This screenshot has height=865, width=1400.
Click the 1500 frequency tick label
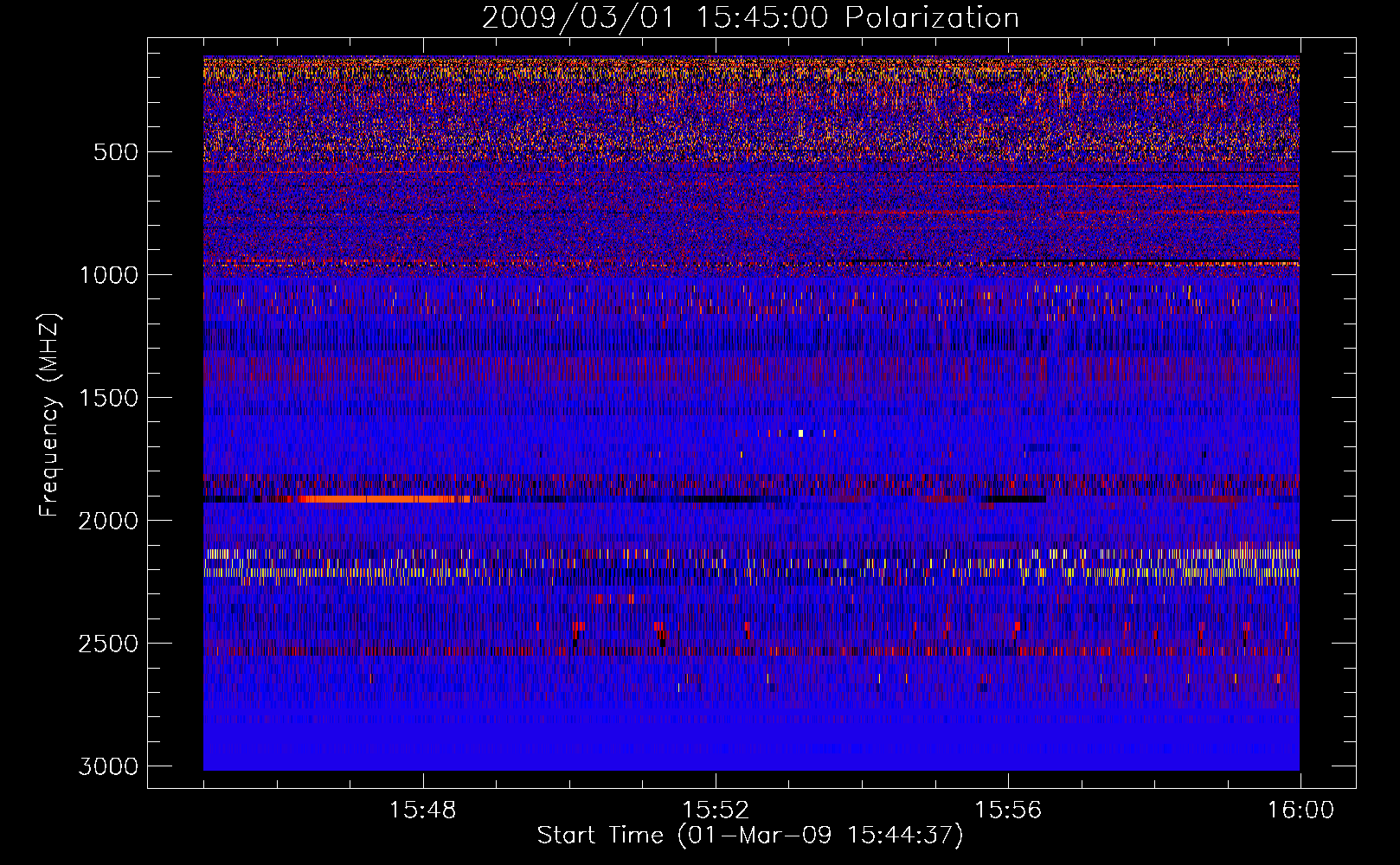pos(108,398)
